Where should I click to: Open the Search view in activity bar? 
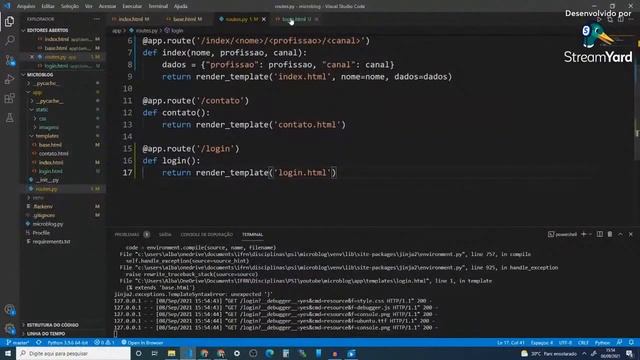point(9,40)
